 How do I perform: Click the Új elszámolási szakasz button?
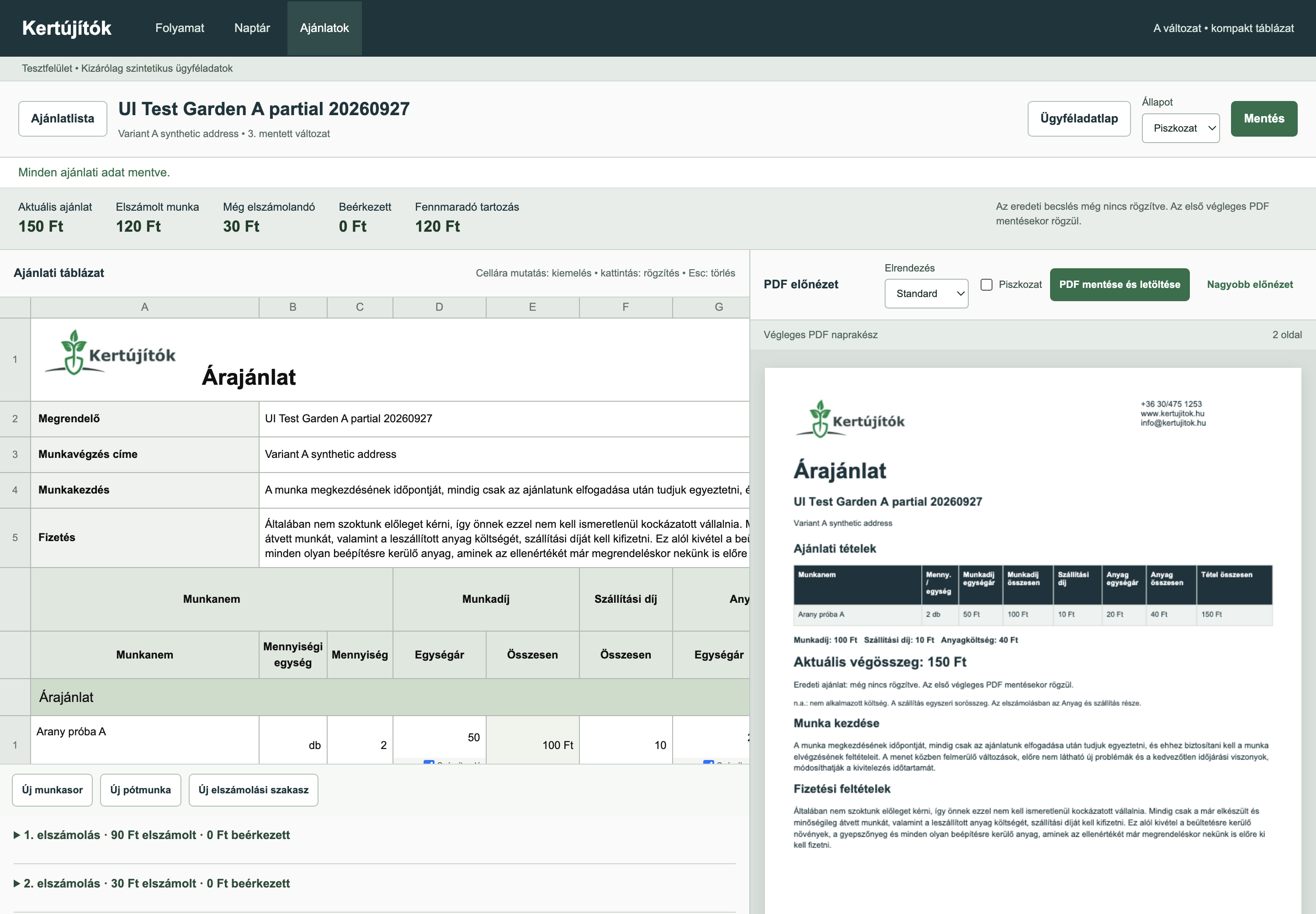click(x=254, y=790)
